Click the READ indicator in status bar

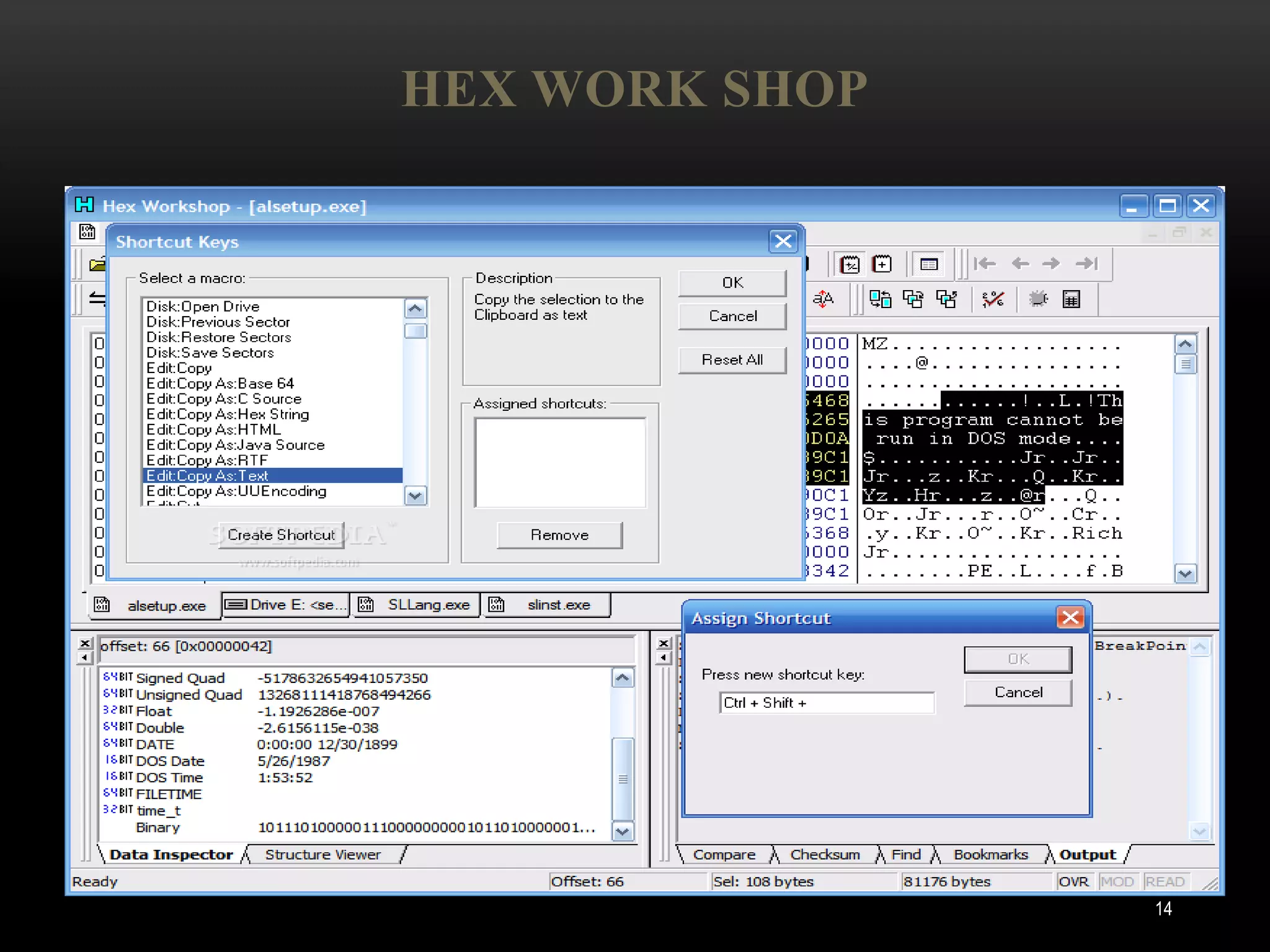click(x=1165, y=881)
